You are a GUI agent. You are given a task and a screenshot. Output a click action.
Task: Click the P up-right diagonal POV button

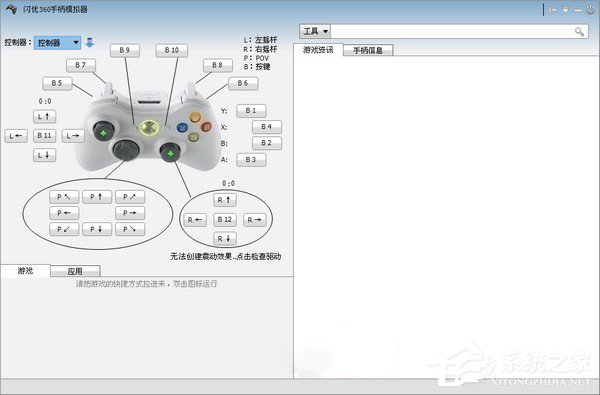click(x=130, y=197)
